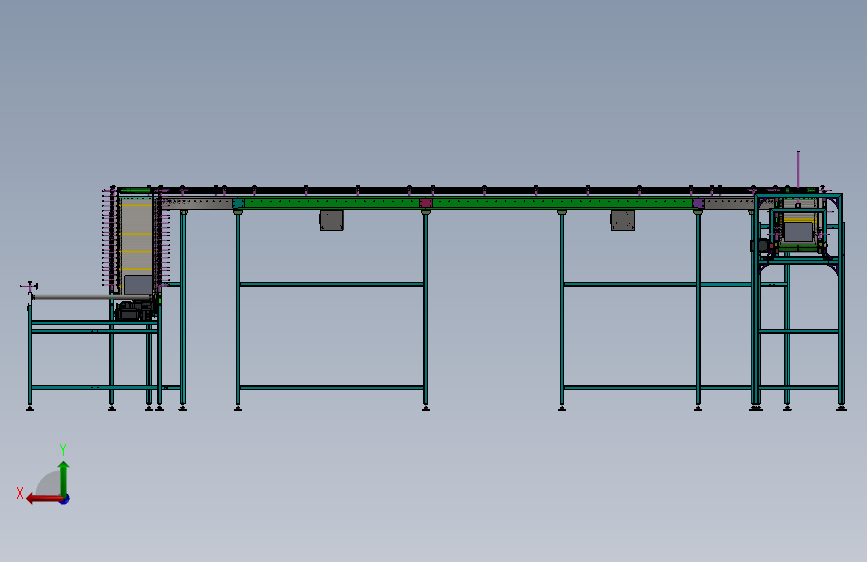Select the black motor under the left elevator

133,311
